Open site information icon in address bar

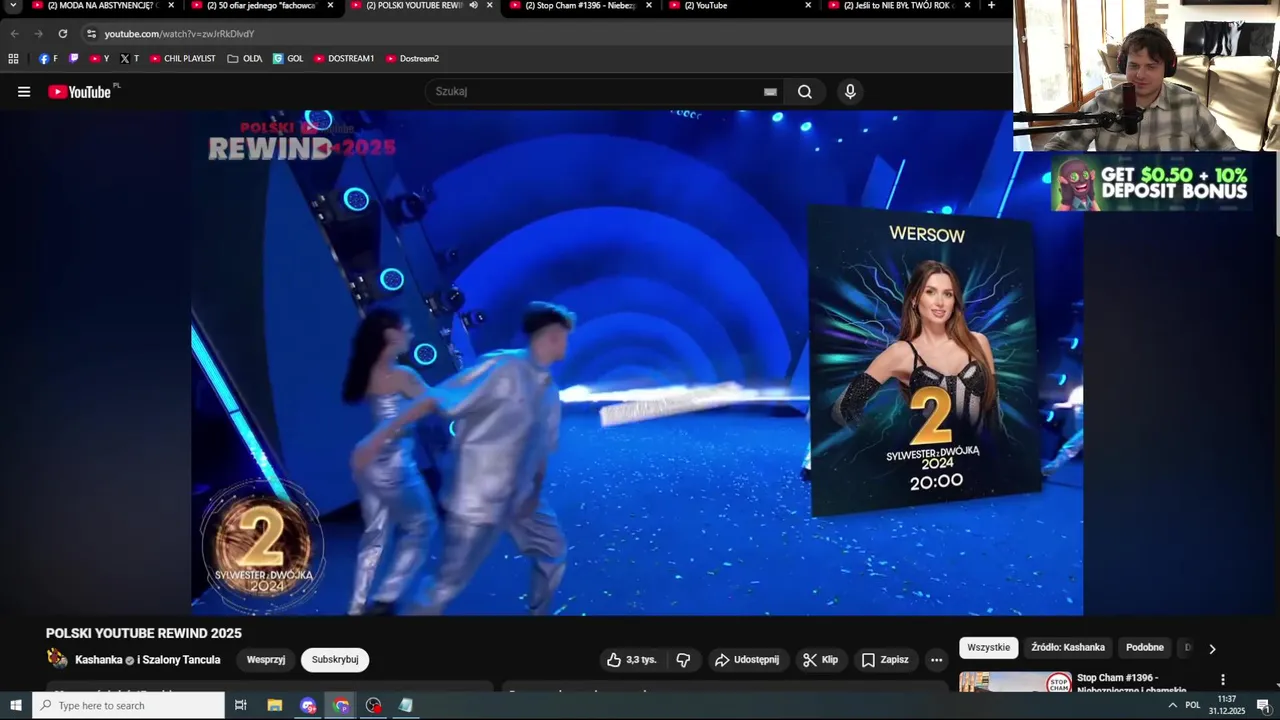pos(91,34)
